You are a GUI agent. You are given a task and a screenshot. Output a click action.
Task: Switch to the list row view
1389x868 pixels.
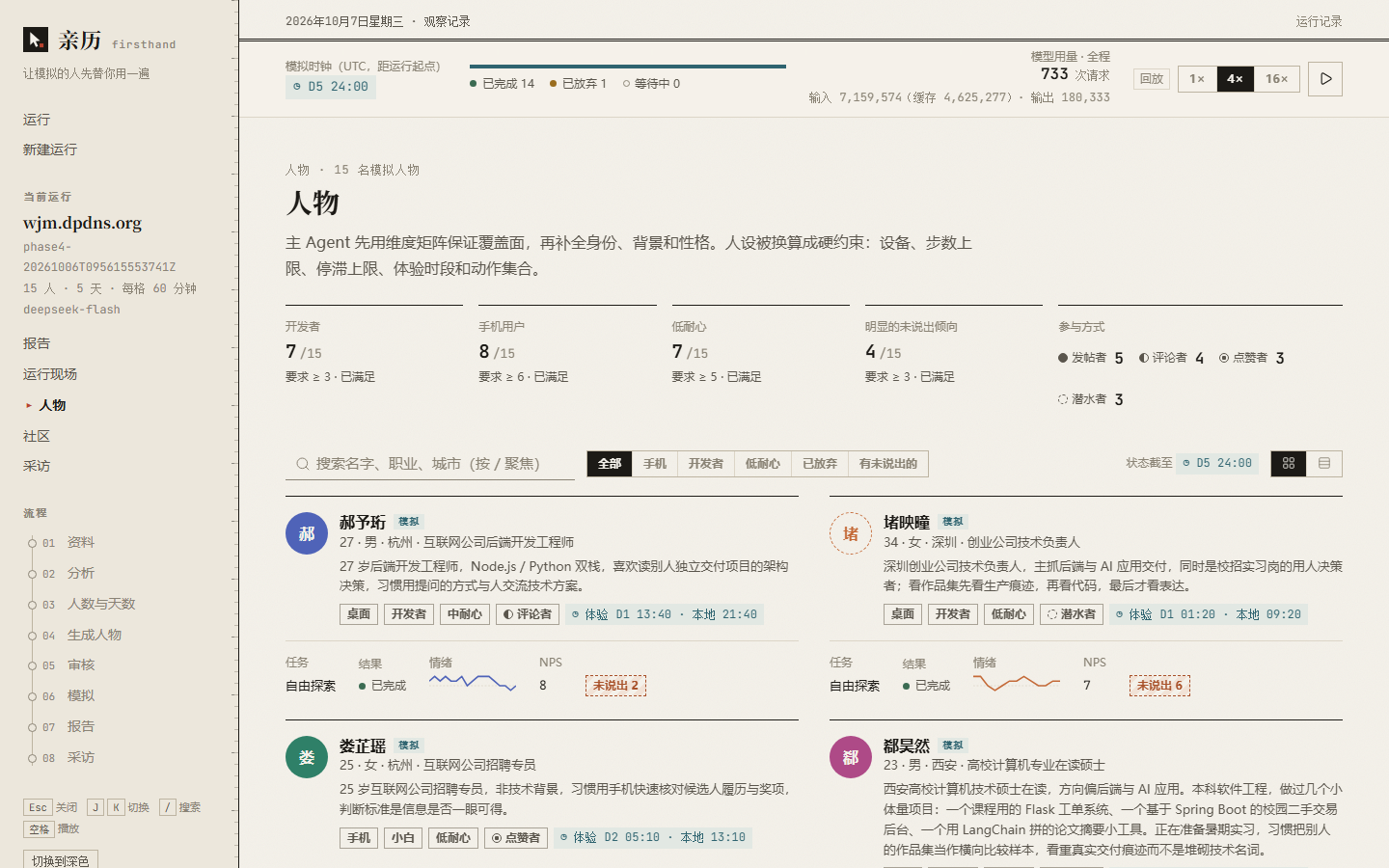(x=1324, y=464)
